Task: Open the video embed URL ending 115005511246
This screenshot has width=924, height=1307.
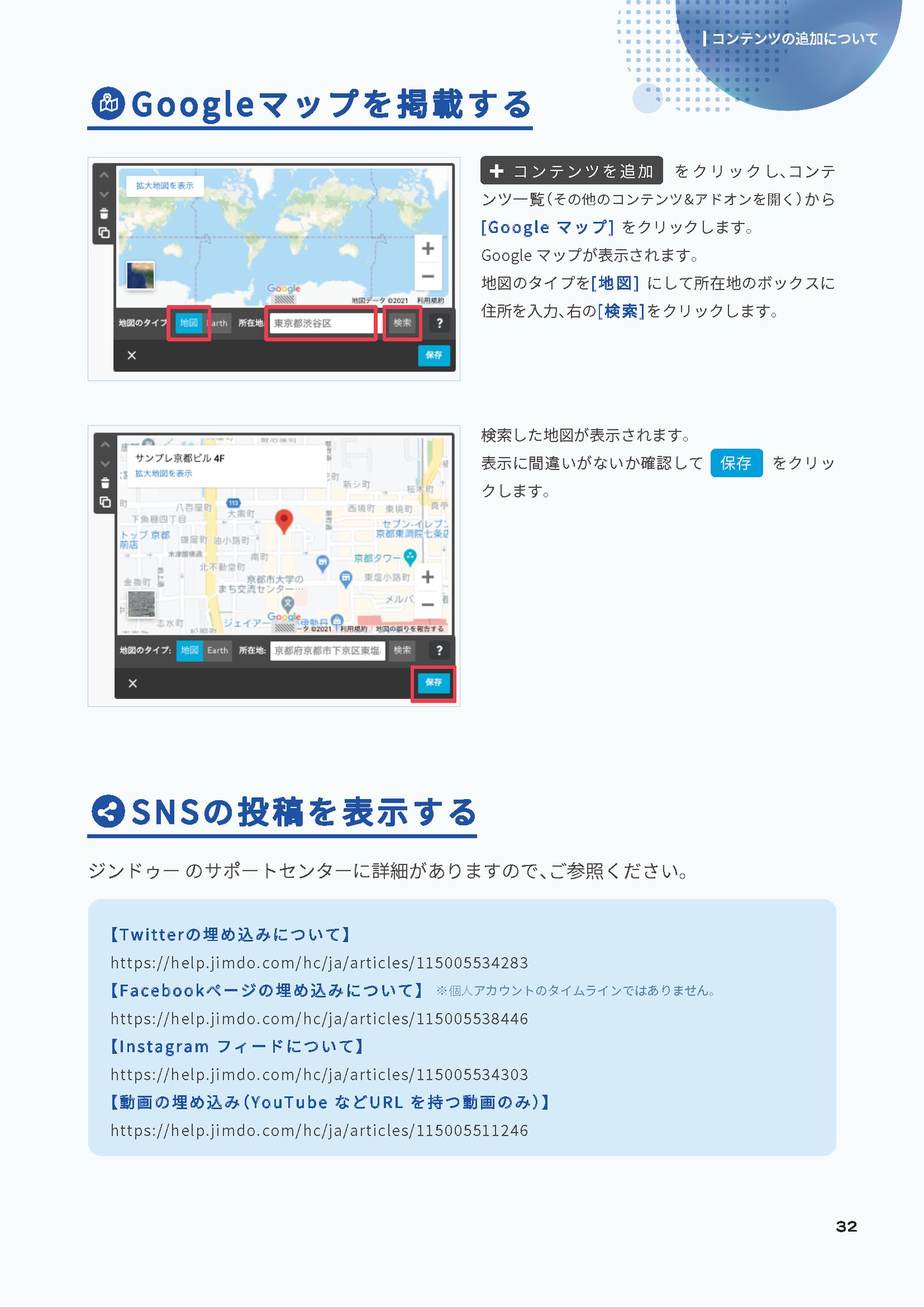Action: pyautogui.click(x=319, y=1131)
